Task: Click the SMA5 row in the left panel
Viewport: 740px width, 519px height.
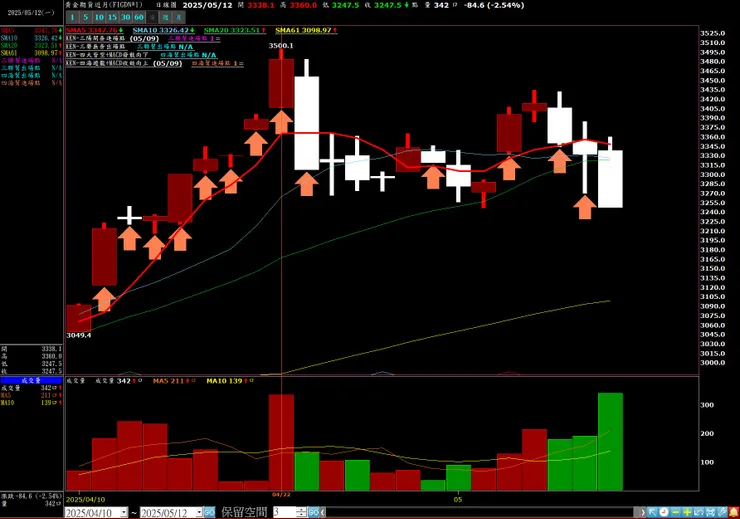Action: (x=31, y=31)
